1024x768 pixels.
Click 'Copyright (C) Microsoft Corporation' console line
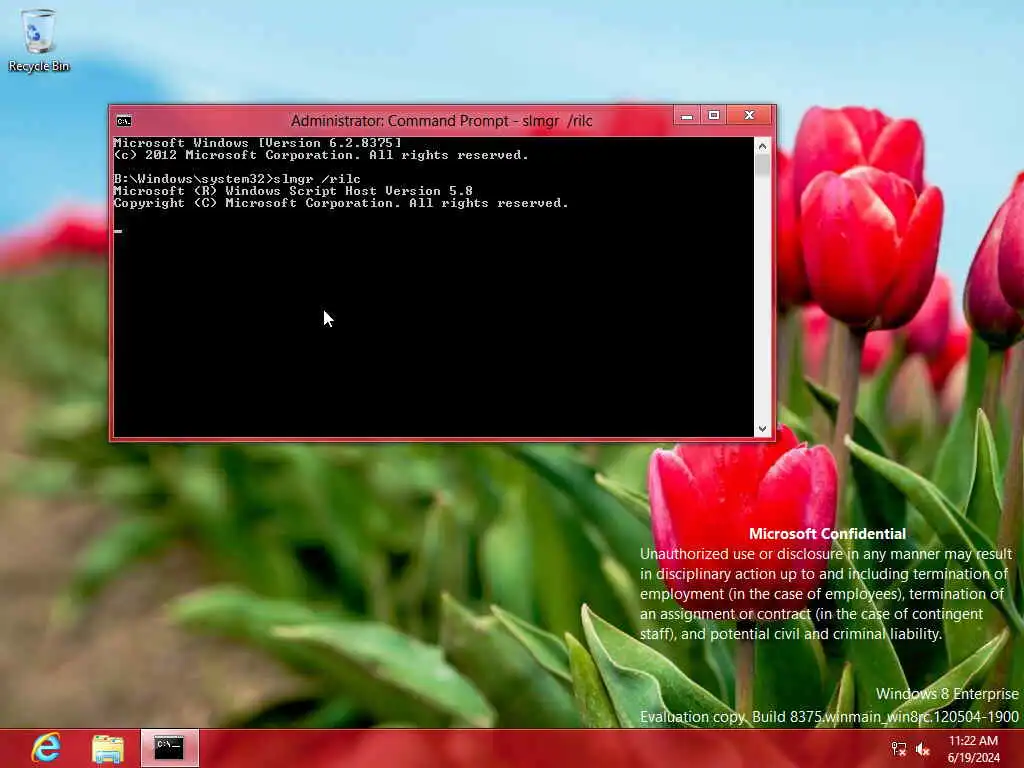click(x=341, y=203)
